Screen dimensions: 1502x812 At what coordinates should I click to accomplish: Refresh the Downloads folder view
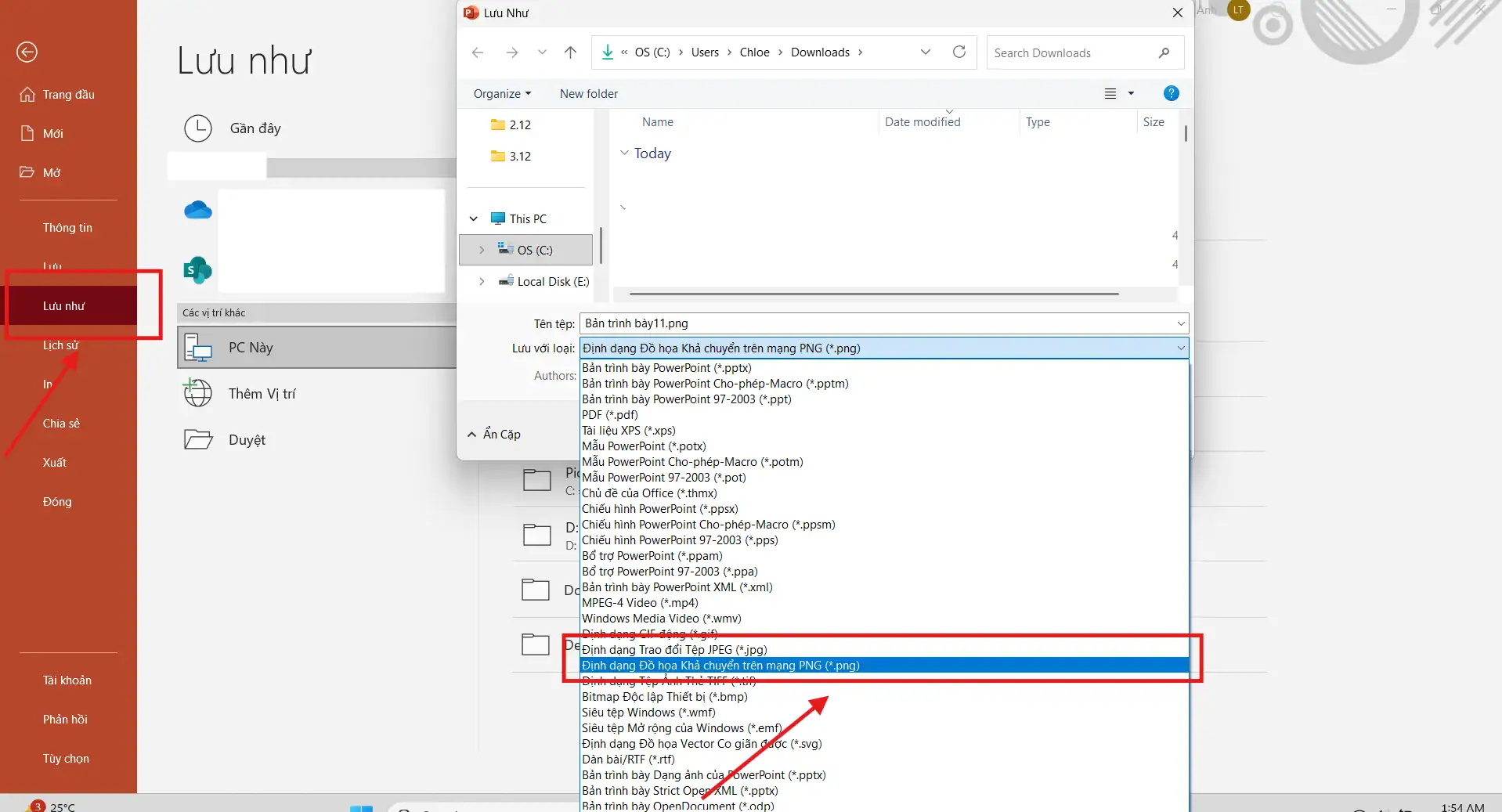click(959, 52)
